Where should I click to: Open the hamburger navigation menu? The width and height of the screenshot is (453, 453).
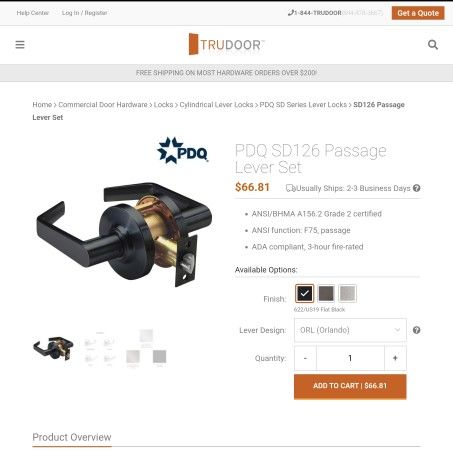coord(20,45)
